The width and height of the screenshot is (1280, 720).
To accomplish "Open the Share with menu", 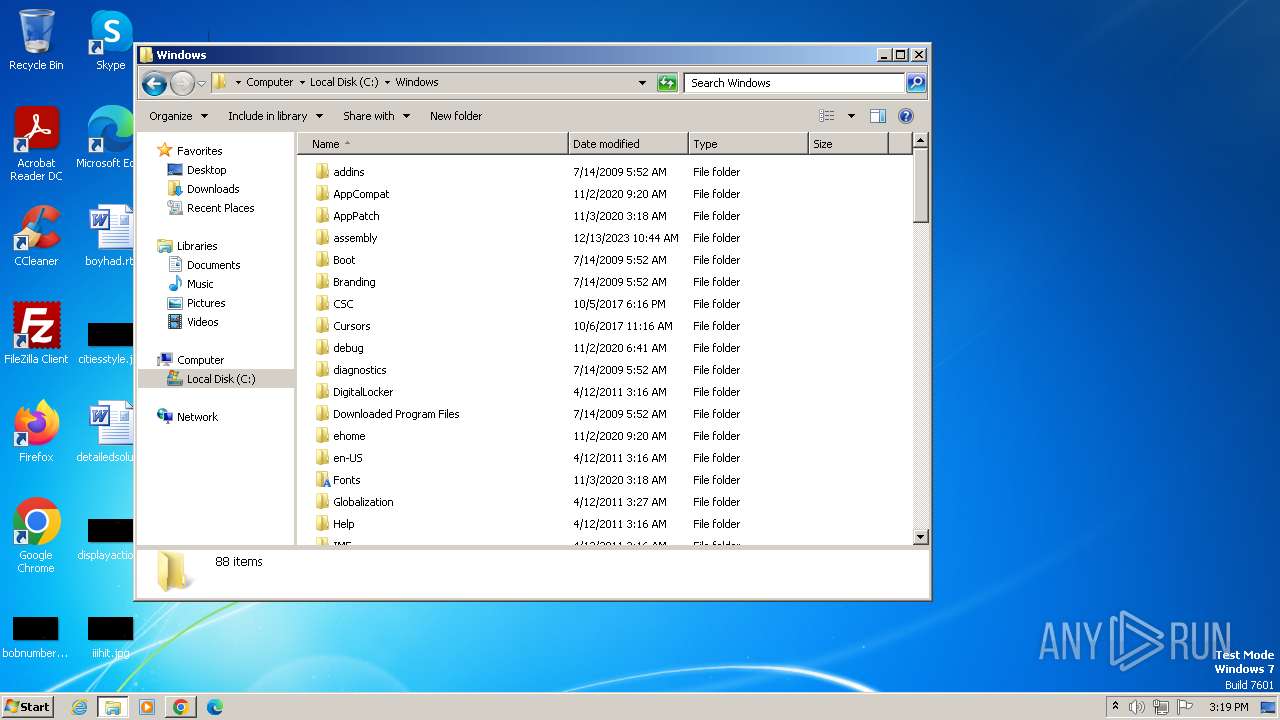I will 376,116.
